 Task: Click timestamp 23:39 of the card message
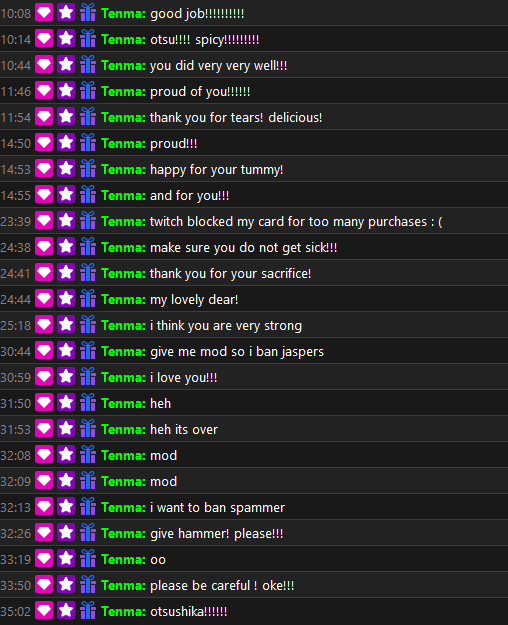coord(16,222)
